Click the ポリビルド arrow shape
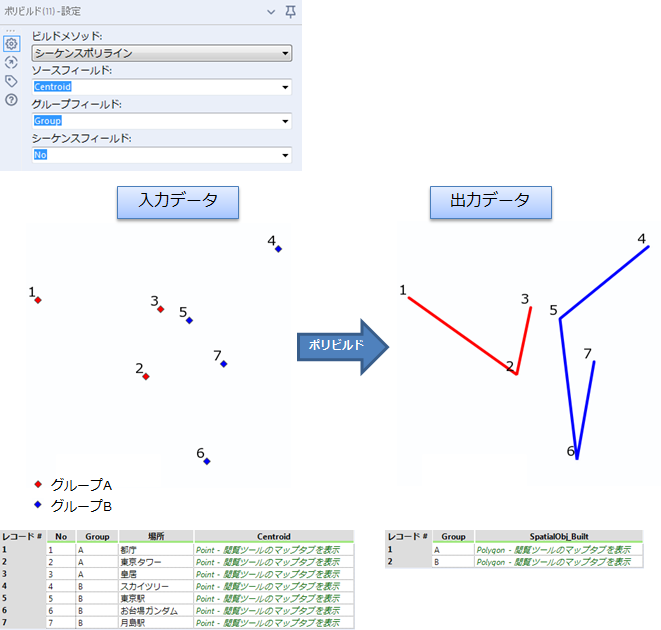Screen dimensions: 661x630 tap(343, 347)
